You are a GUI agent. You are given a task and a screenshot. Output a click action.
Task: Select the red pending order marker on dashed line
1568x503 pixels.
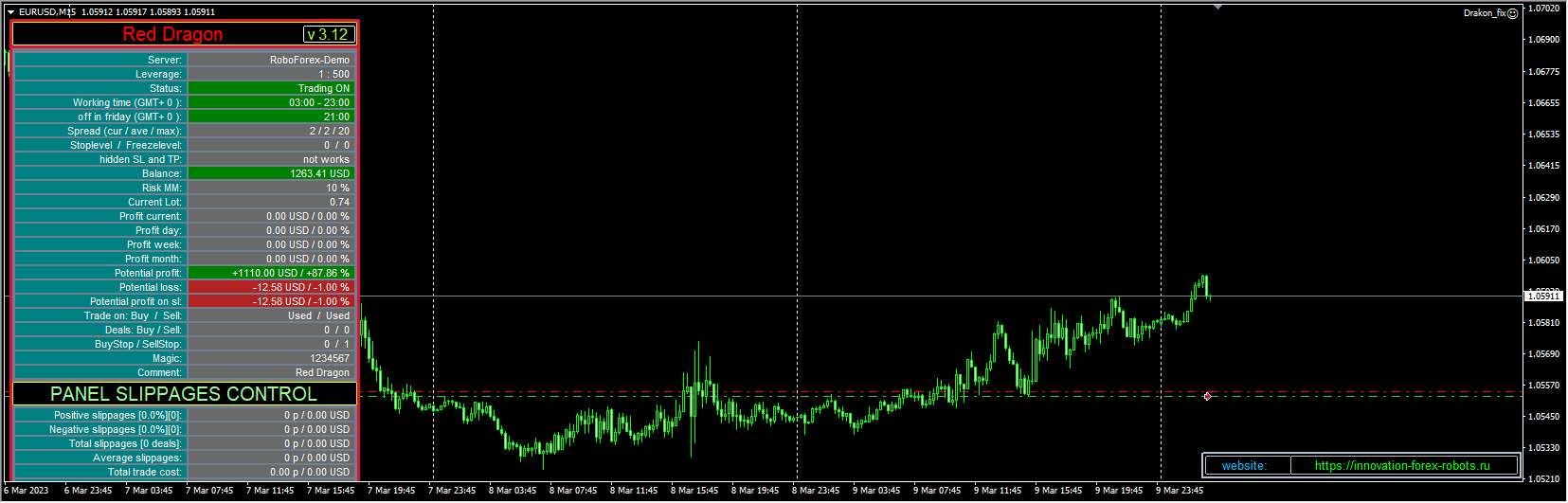pos(1207,396)
